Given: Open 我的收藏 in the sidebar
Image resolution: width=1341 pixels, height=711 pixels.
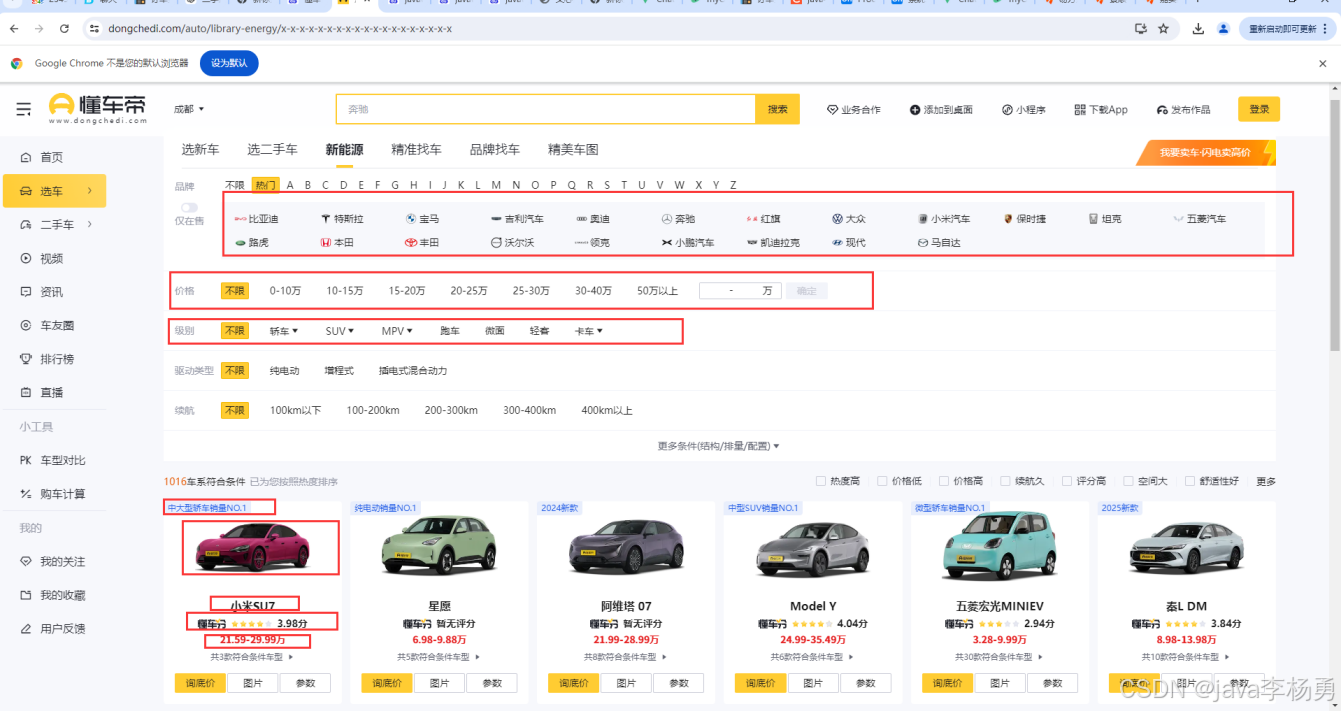Looking at the screenshot, I should pyautogui.click(x=53, y=595).
